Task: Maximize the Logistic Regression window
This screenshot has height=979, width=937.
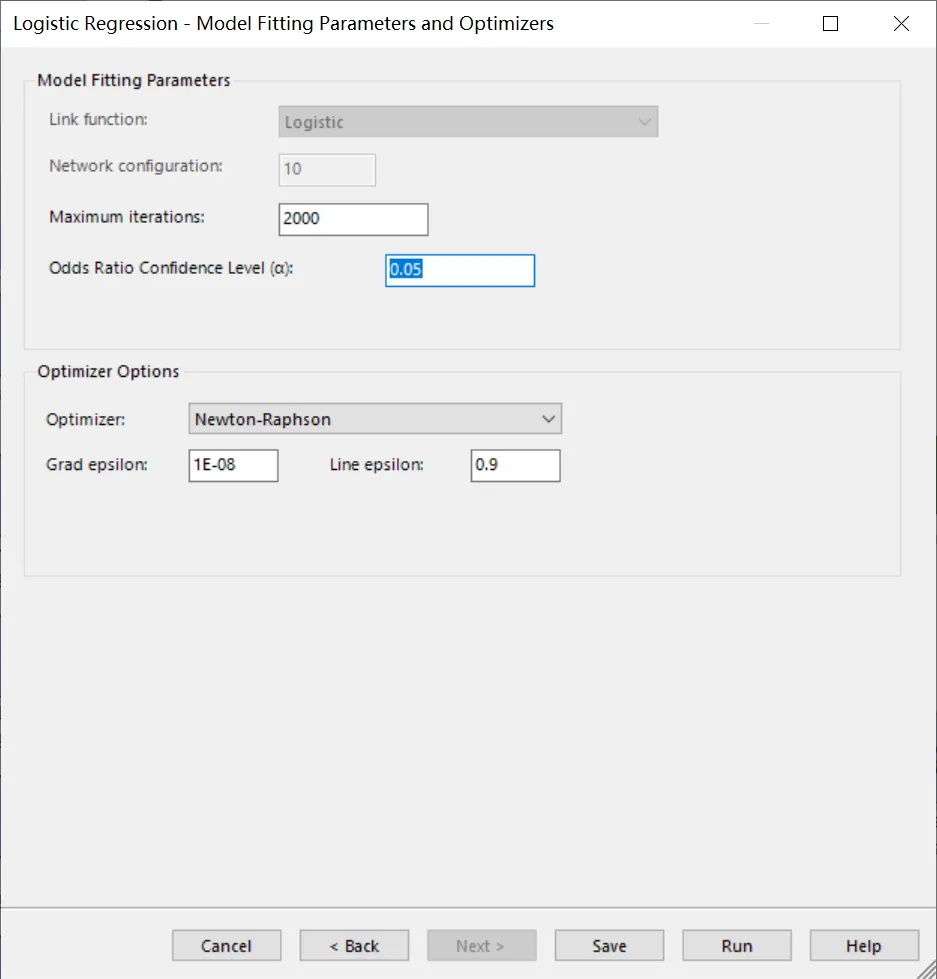Action: point(830,24)
